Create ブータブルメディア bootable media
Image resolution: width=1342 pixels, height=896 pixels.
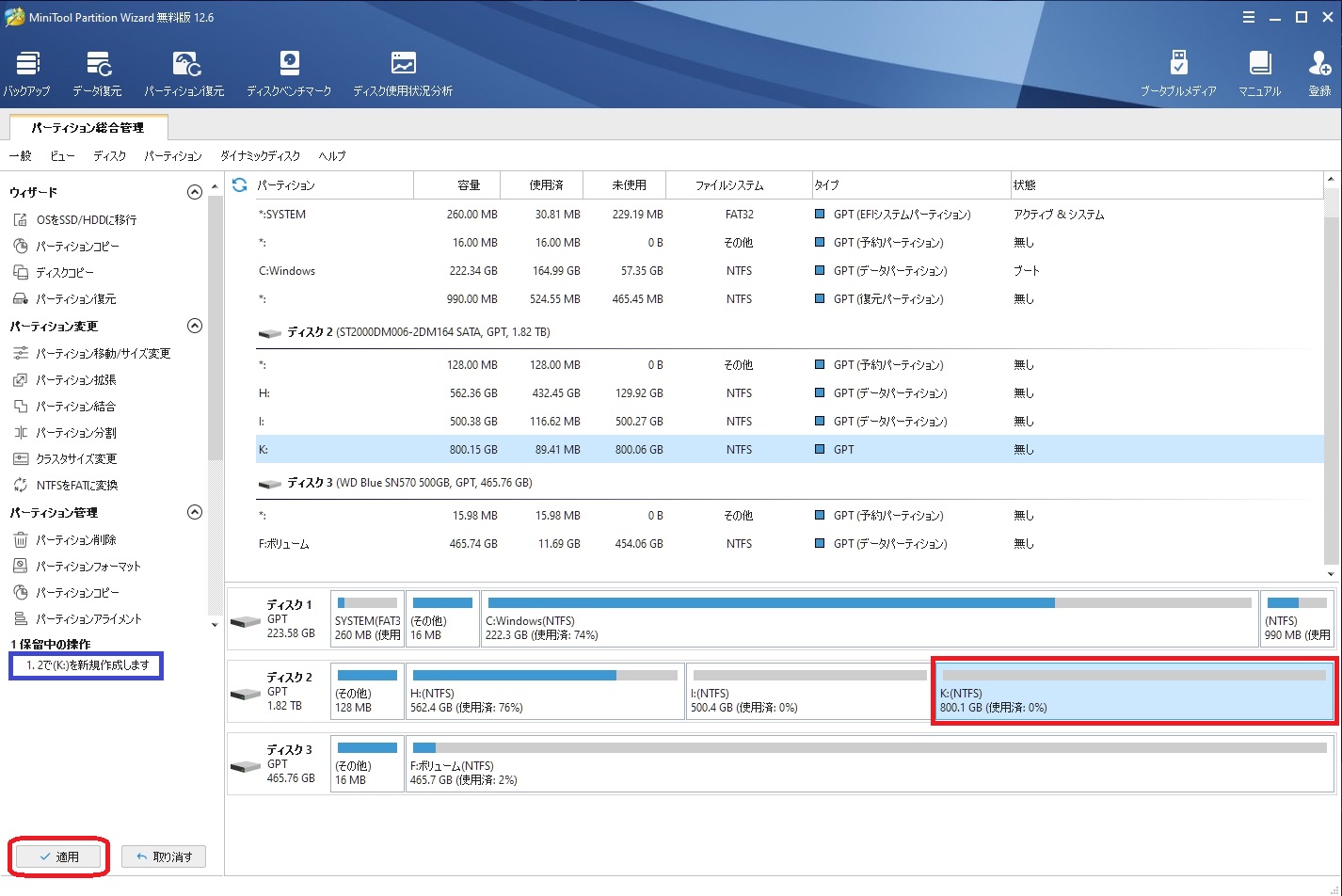click(x=1178, y=74)
